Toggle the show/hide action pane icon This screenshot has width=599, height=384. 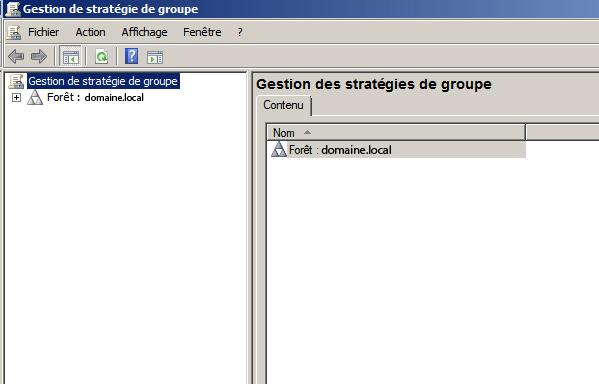155,57
